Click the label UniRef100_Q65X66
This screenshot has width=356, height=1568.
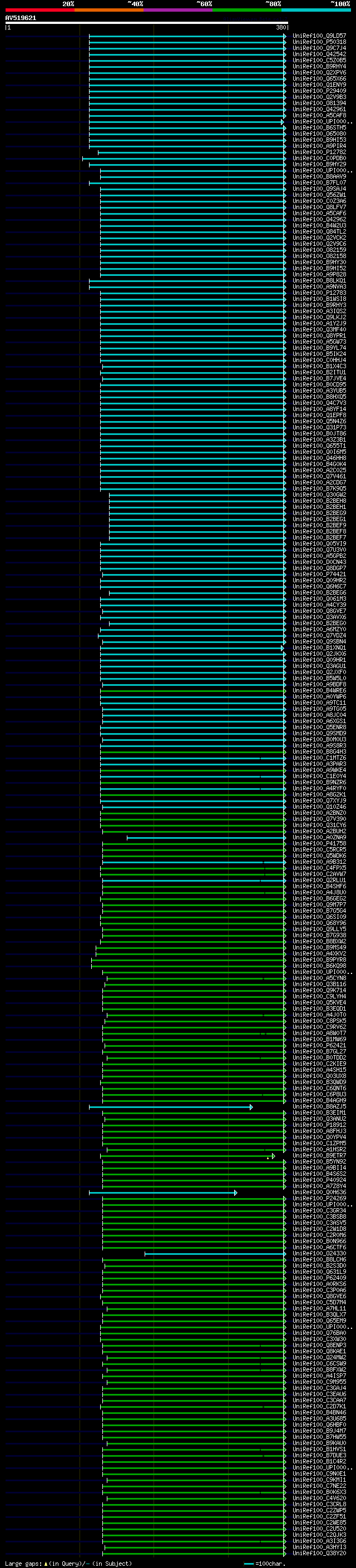[x=319, y=78]
